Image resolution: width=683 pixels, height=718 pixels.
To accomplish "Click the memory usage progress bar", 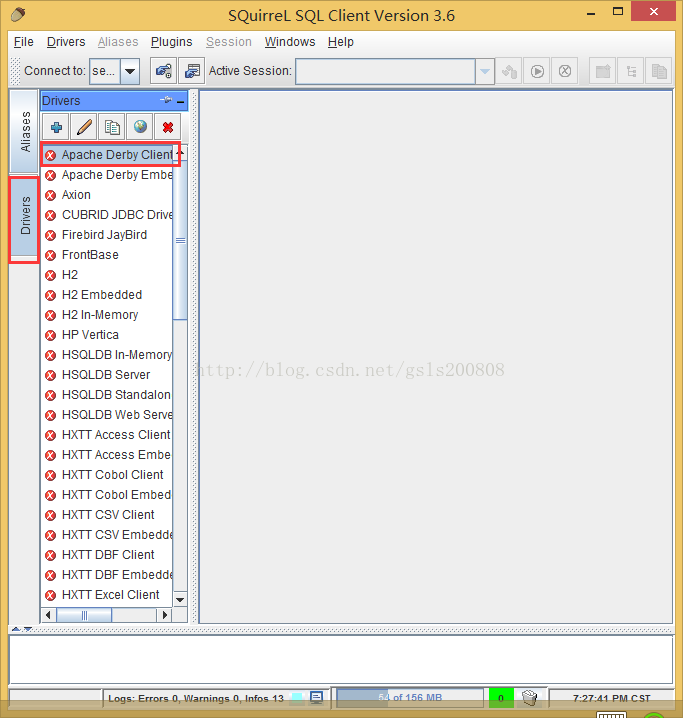I will (410, 698).
